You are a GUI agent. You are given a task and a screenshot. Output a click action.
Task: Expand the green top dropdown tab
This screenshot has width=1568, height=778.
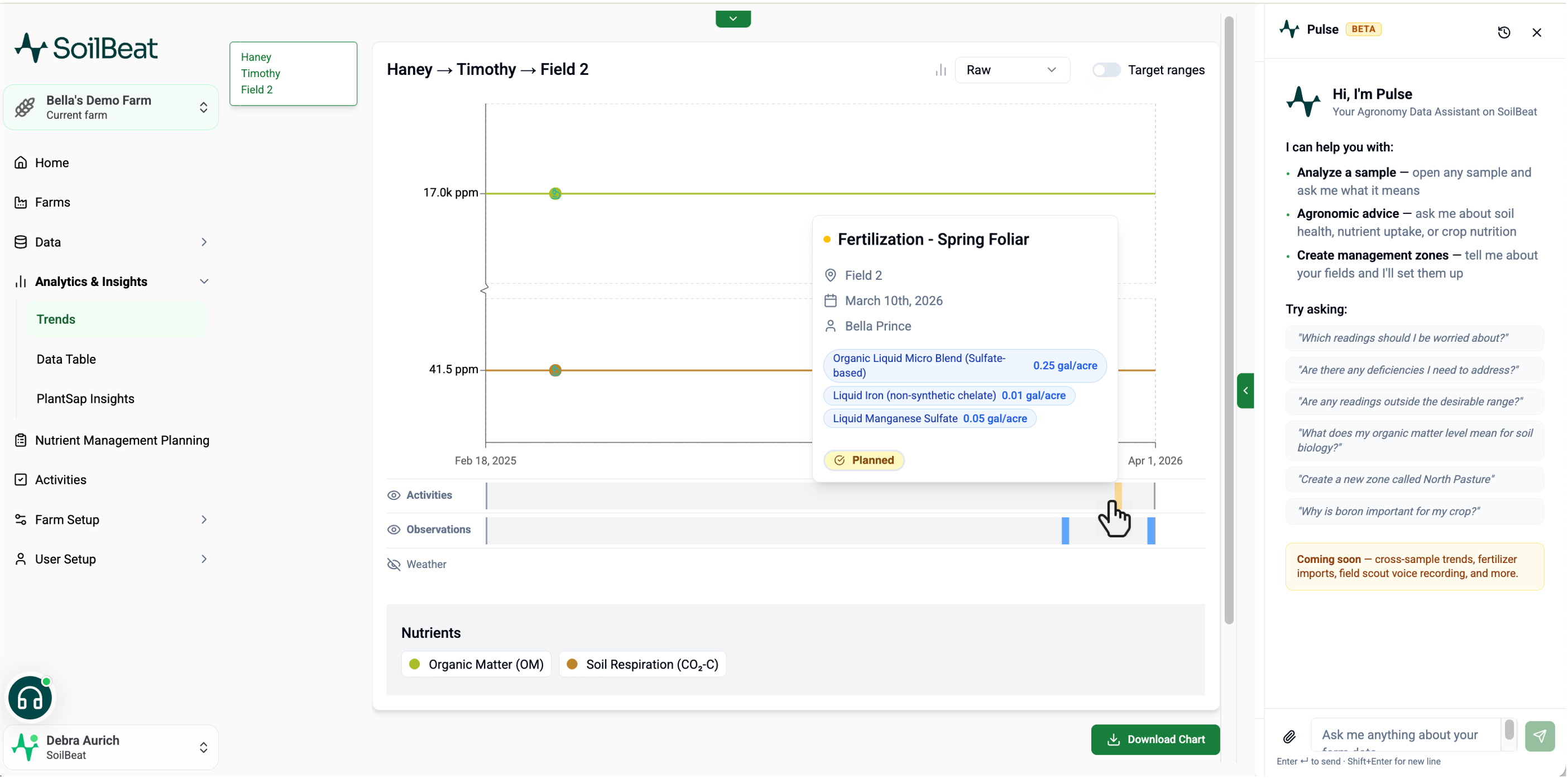(x=733, y=18)
